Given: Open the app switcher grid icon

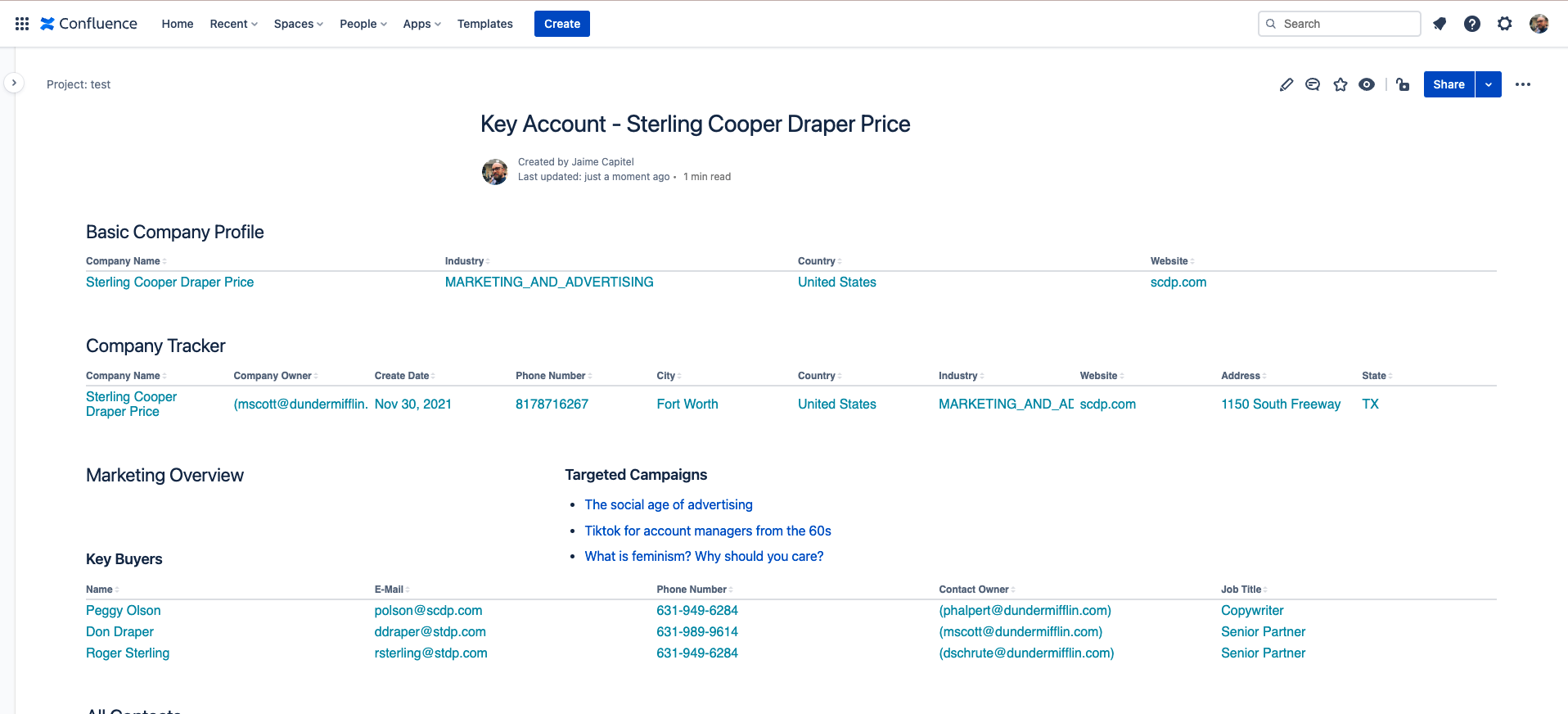Looking at the screenshot, I should click(x=22, y=24).
